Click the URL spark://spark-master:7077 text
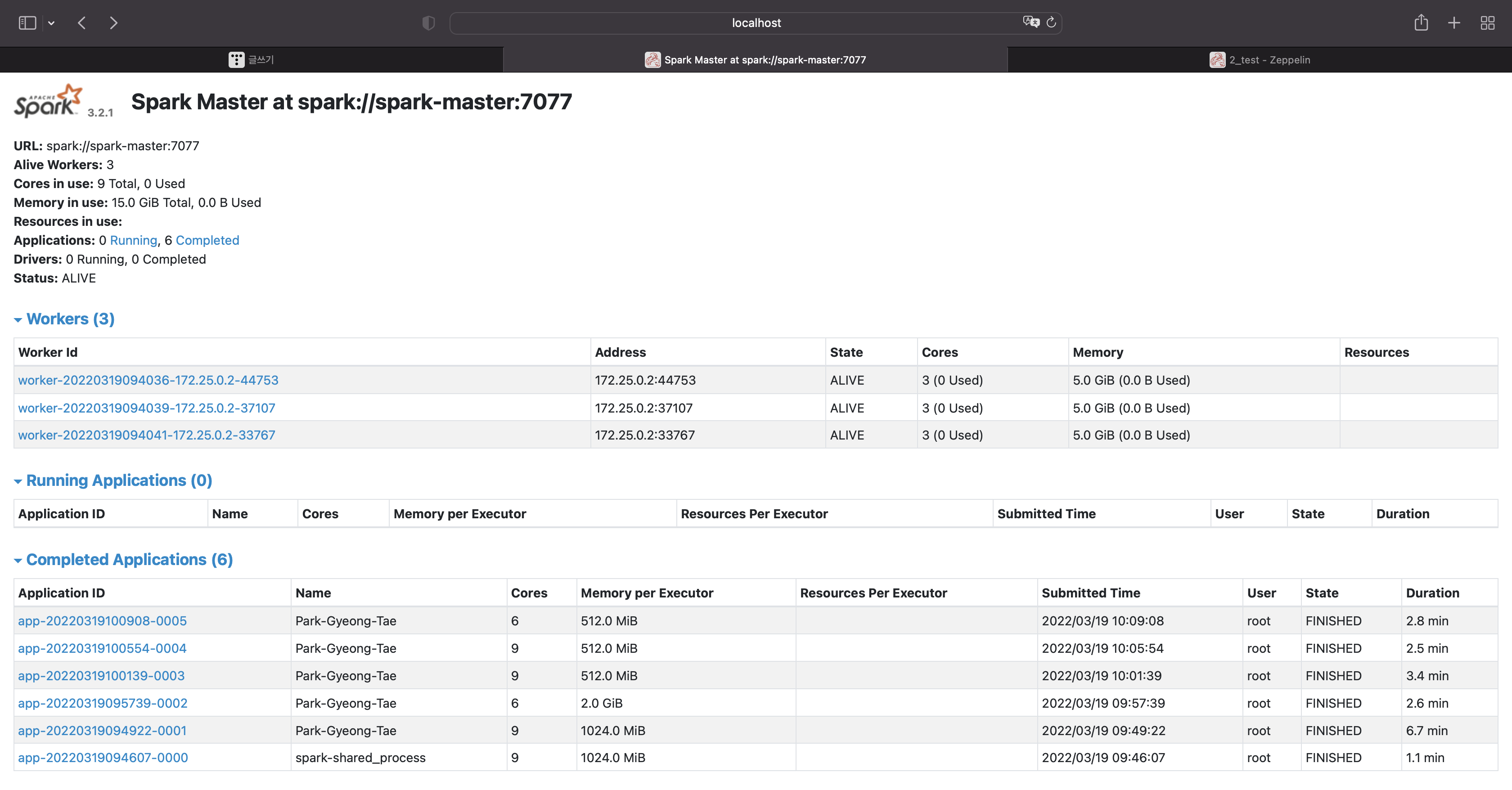 (x=106, y=146)
